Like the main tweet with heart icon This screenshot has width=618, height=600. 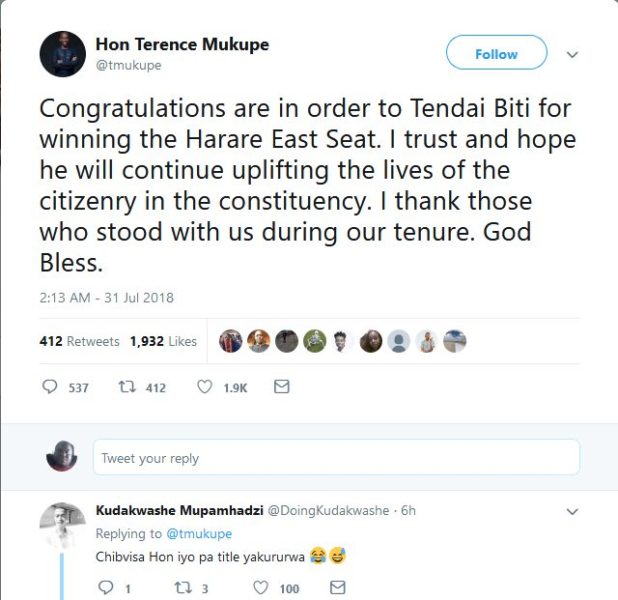(x=204, y=387)
